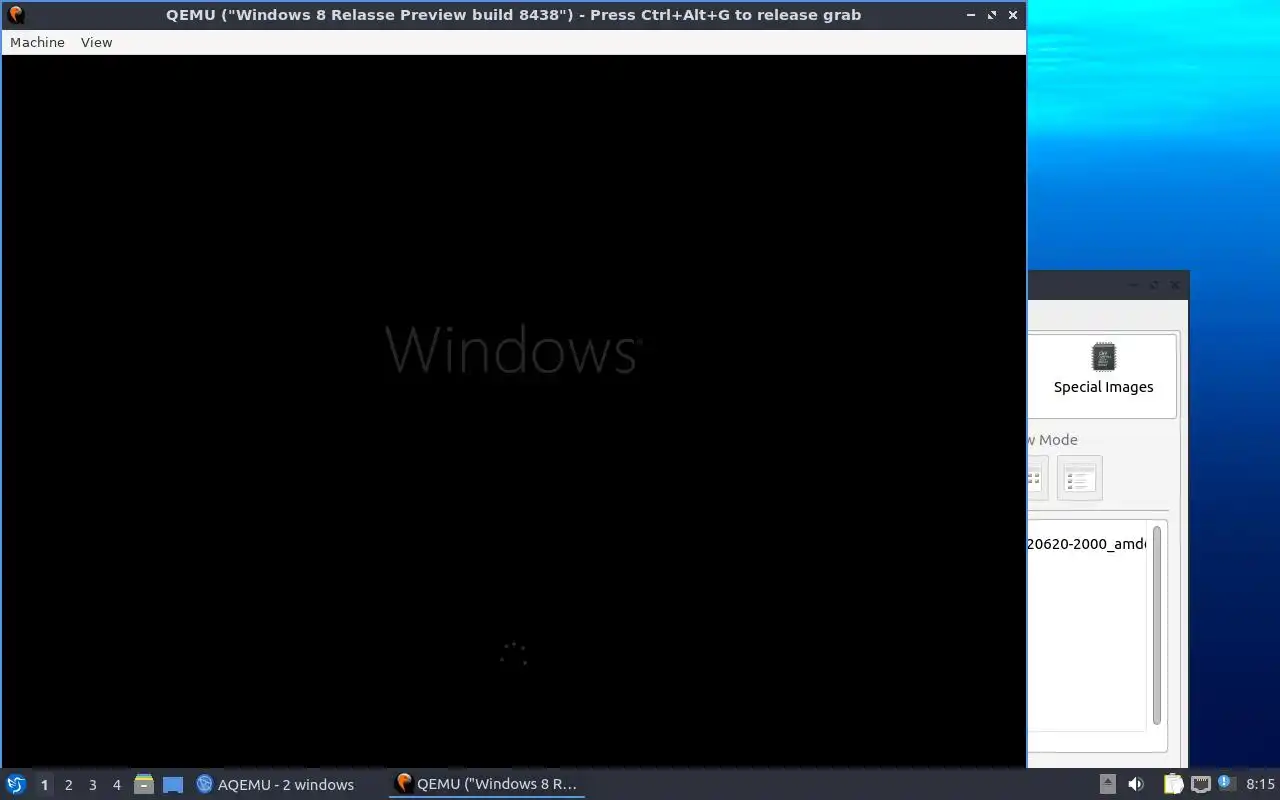Select the 20620-2000_amd entry in AQEMU list

[1087, 544]
